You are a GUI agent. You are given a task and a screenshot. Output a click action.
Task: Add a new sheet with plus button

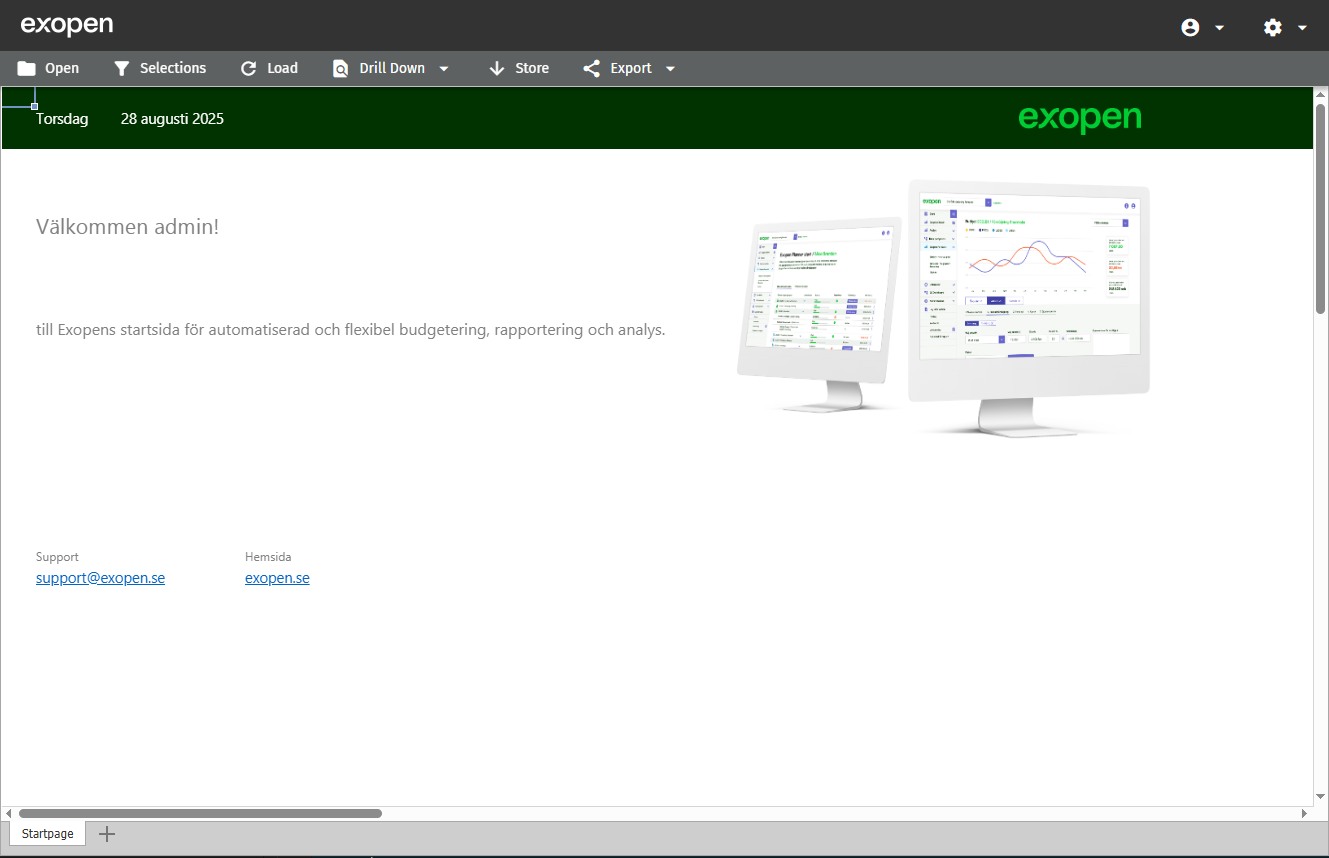[x=107, y=834]
